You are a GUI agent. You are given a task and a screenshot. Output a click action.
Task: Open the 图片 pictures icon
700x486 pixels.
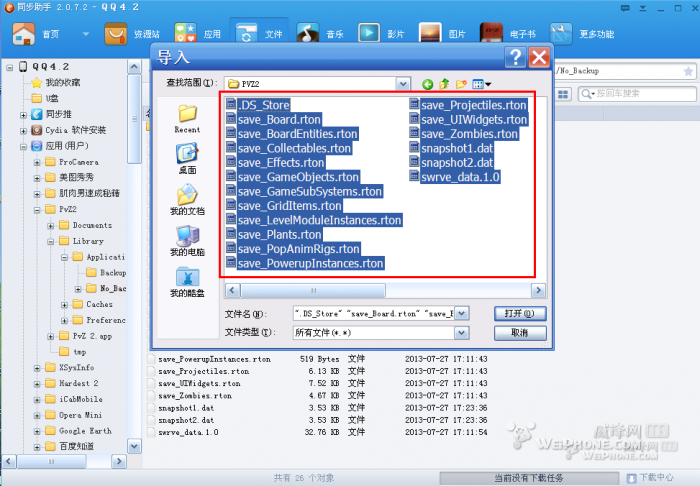430,34
